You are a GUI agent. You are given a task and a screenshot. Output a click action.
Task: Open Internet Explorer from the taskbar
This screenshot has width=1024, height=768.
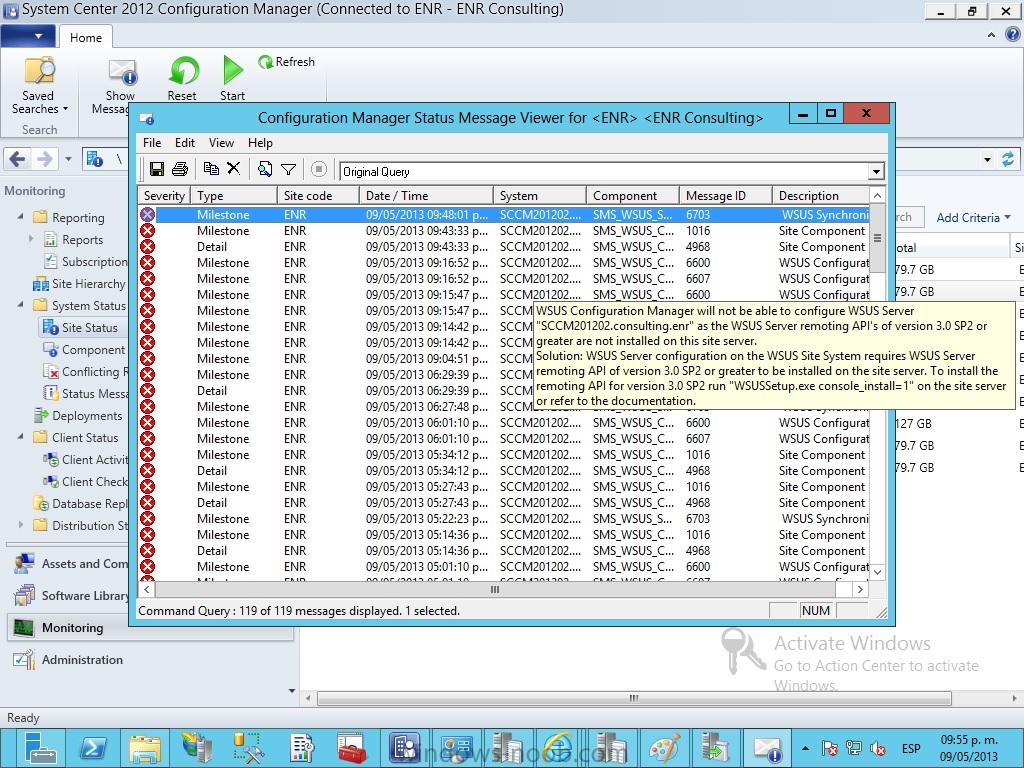560,748
